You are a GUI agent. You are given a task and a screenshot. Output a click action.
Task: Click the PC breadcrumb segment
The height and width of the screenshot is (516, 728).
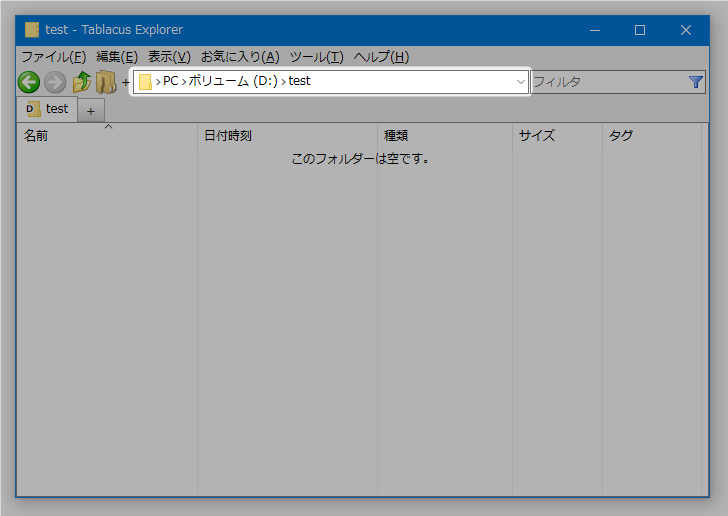[x=170, y=81]
